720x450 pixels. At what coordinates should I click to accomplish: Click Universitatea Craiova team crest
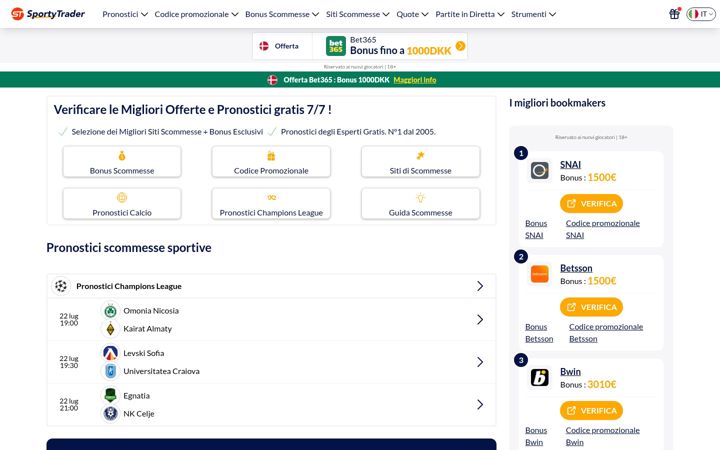click(110, 371)
